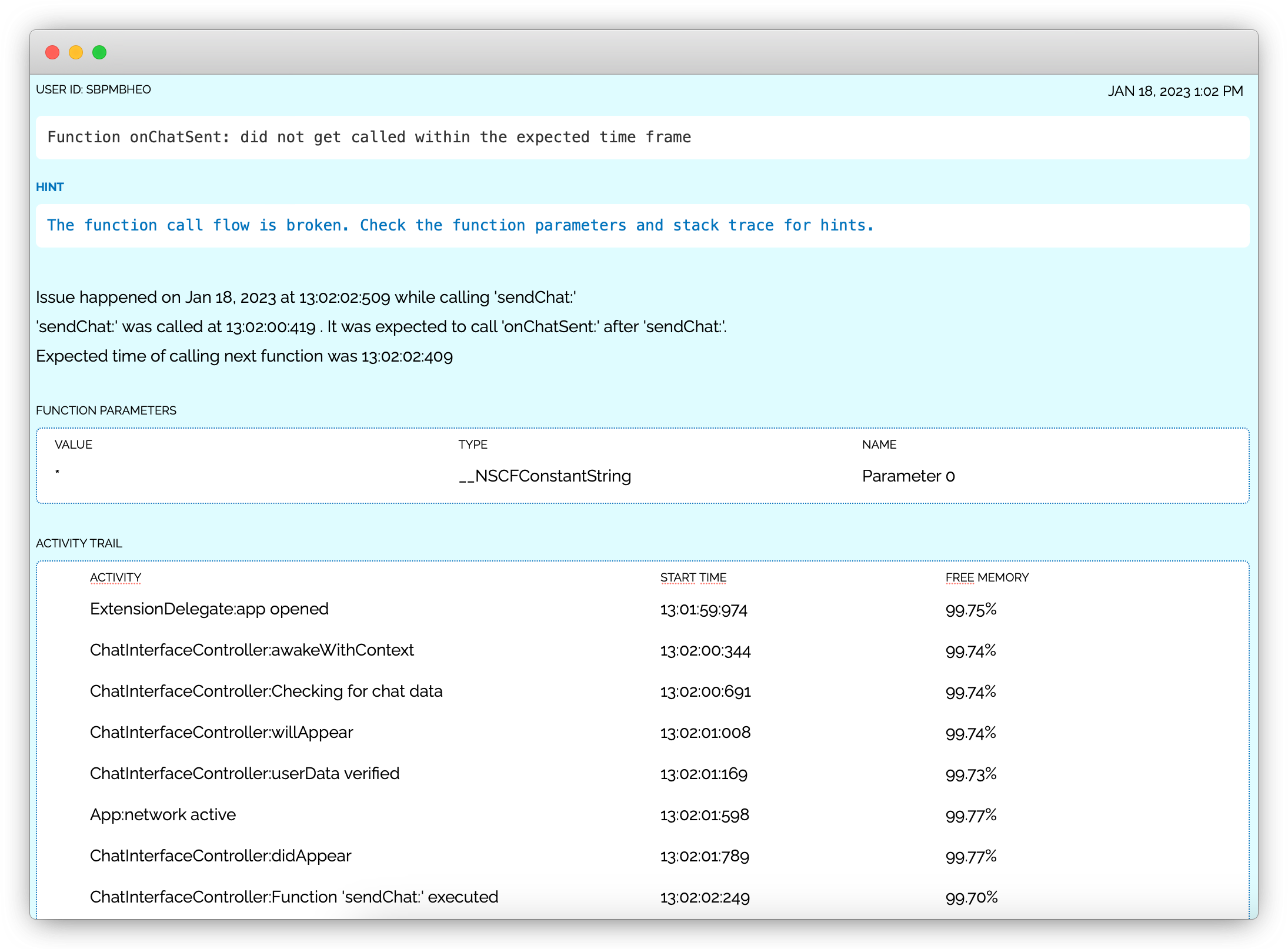The width and height of the screenshot is (1288, 949).
Task: Select the 'App:network active' activity row
Action: (163, 815)
